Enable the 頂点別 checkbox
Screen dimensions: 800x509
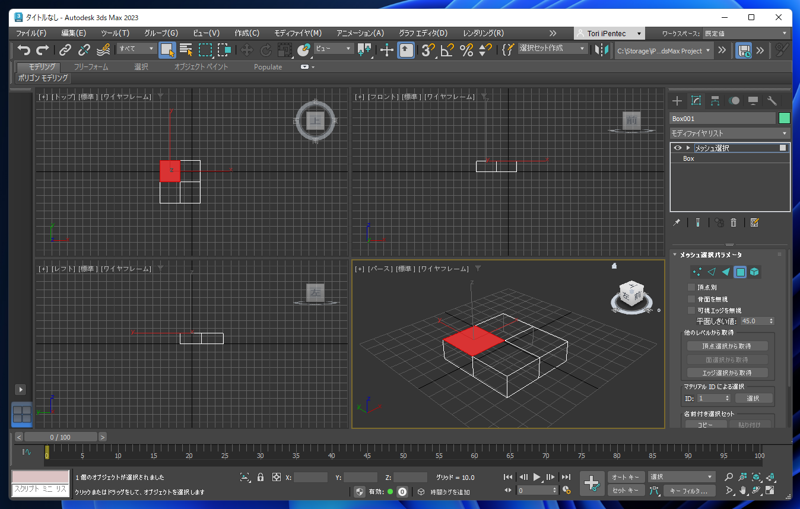click(x=691, y=288)
